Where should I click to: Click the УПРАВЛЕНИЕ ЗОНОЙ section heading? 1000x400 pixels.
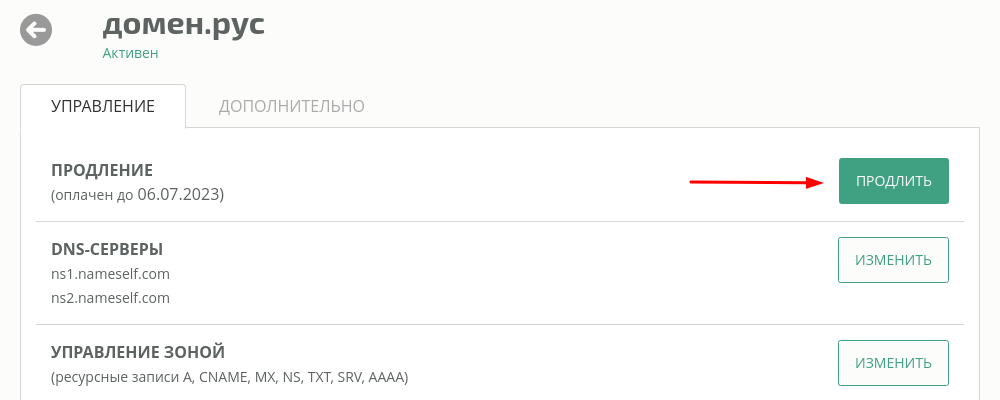138,352
